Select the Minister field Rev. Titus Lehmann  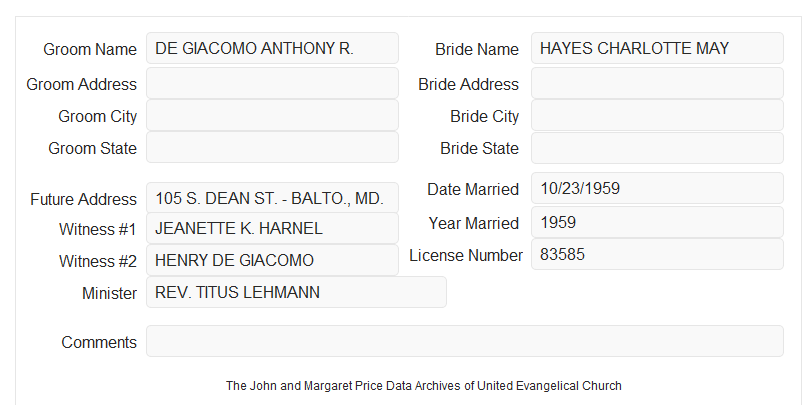click(x=296, y=292)
